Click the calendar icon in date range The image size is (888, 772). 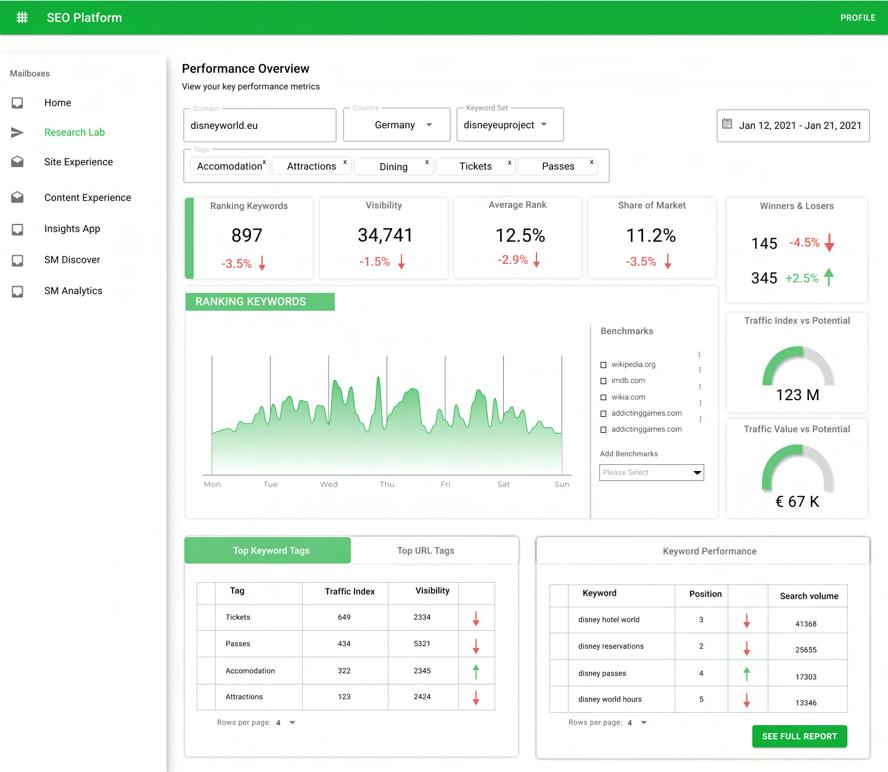pos(727,124)
